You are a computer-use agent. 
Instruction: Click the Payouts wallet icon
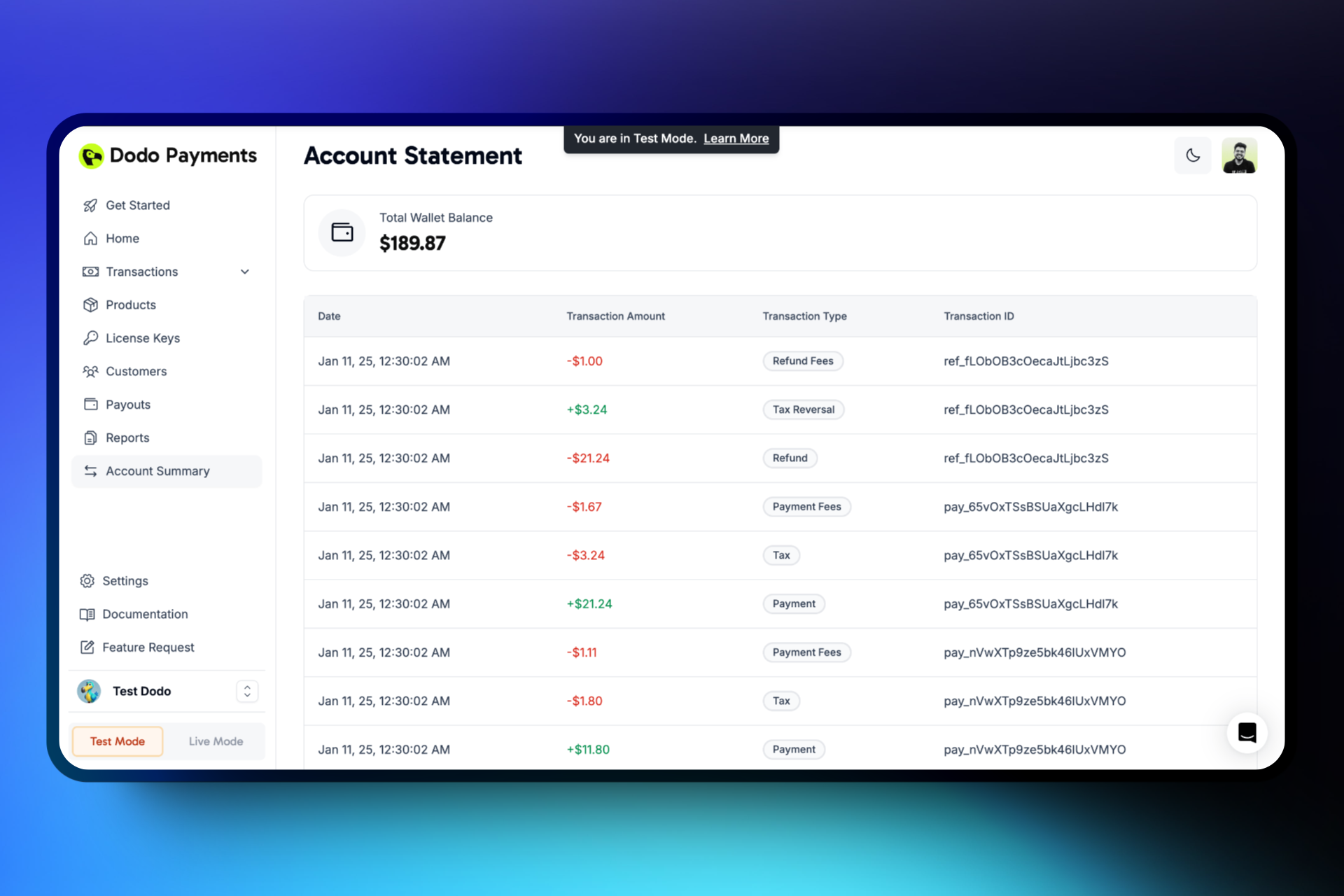(x=90, y=404)
